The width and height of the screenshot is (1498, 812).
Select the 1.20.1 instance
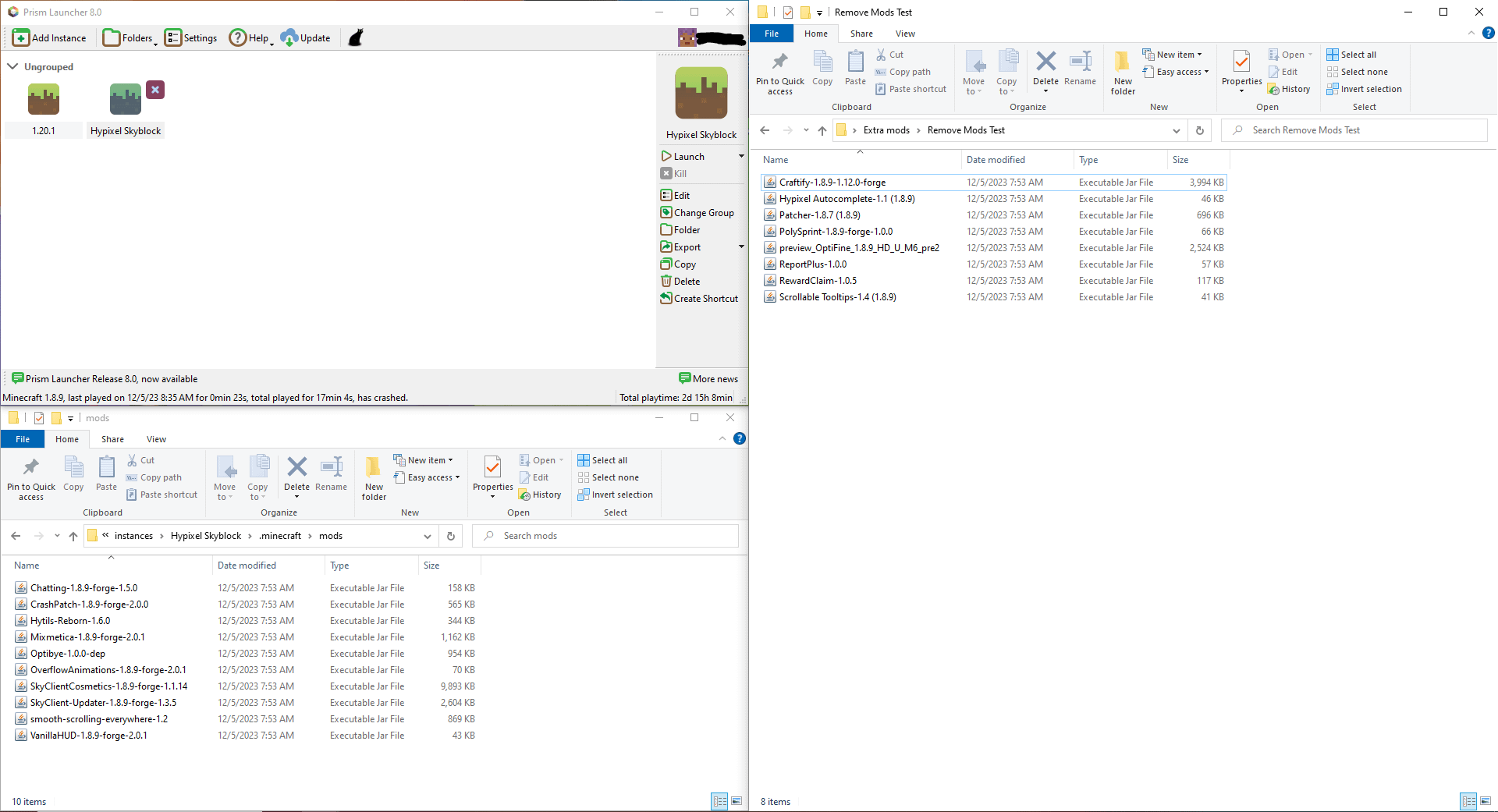[44, 110]
